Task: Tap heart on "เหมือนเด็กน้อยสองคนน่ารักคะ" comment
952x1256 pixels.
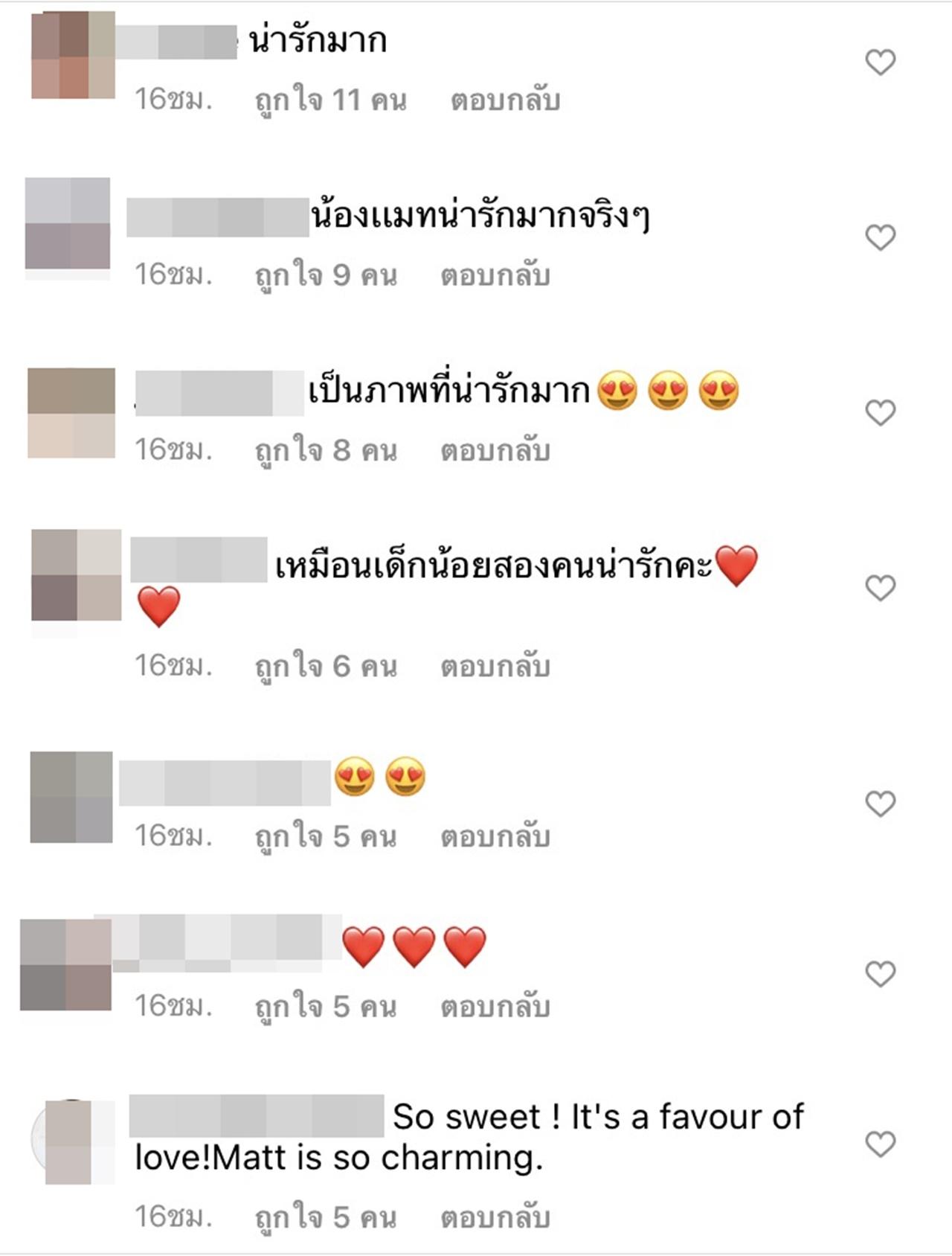Action: [880, 589]
